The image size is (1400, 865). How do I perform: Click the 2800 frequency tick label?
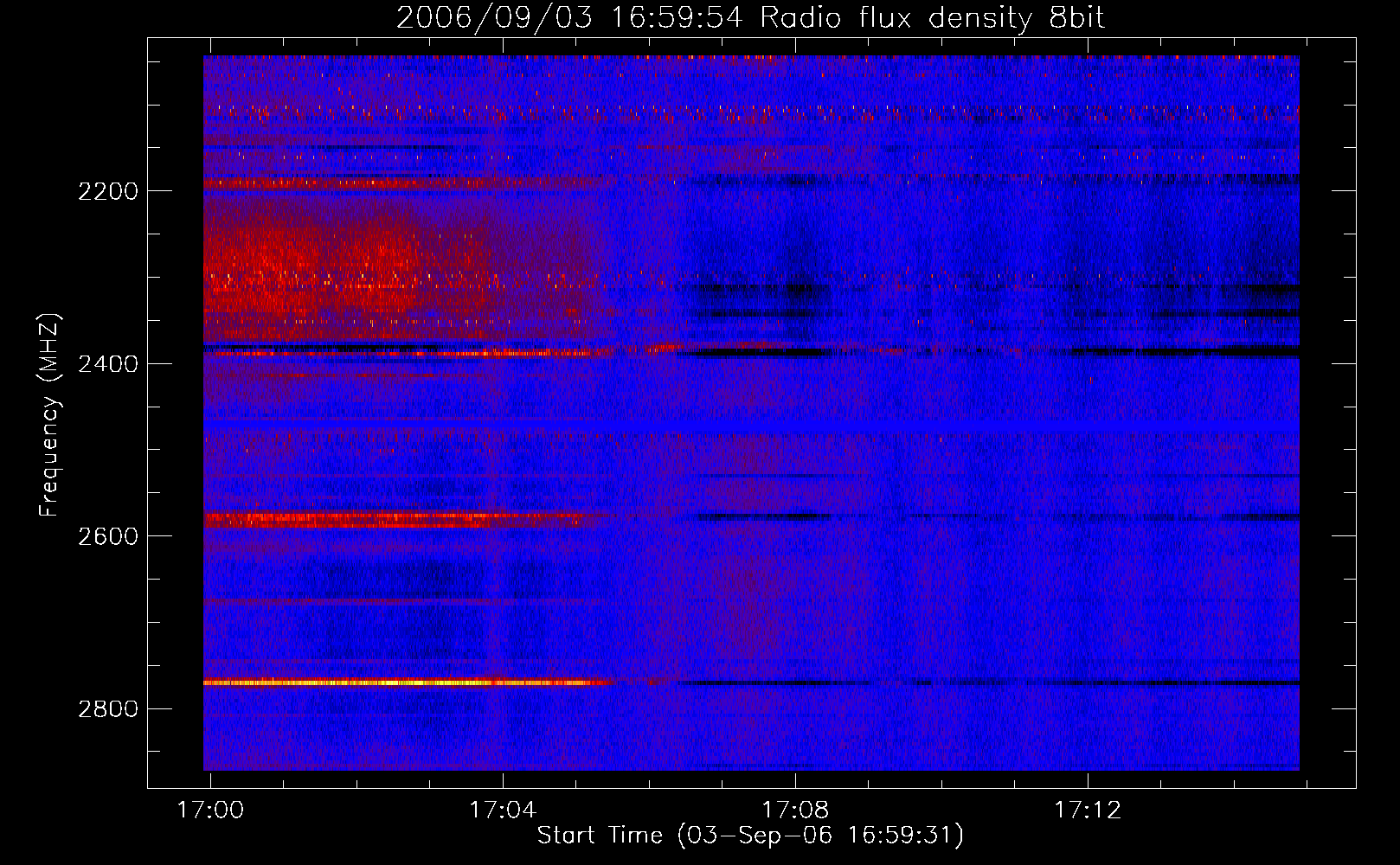pos(108,709)
